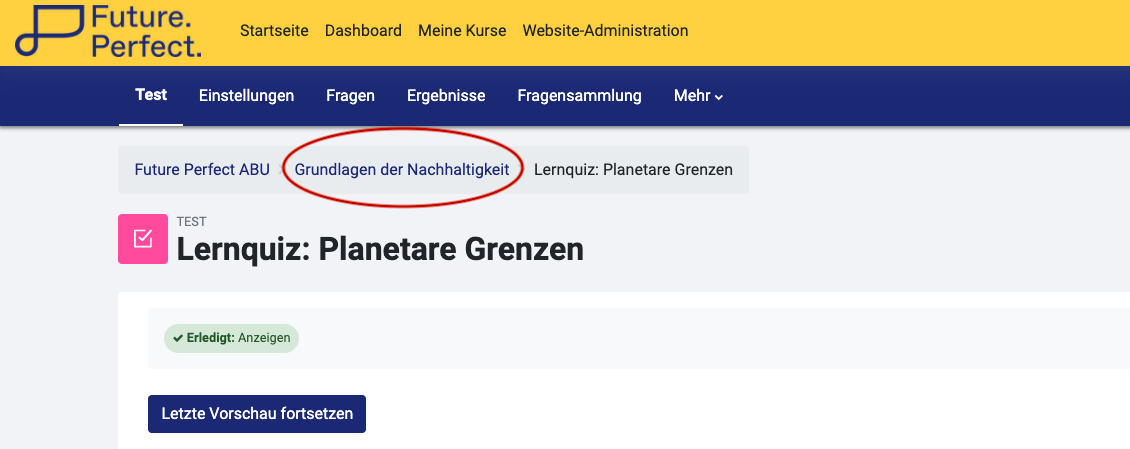Viewport: 1130px width, 449px height.
Task: Open the Mehr dropdown menu
Action: (x=698, y=96)
